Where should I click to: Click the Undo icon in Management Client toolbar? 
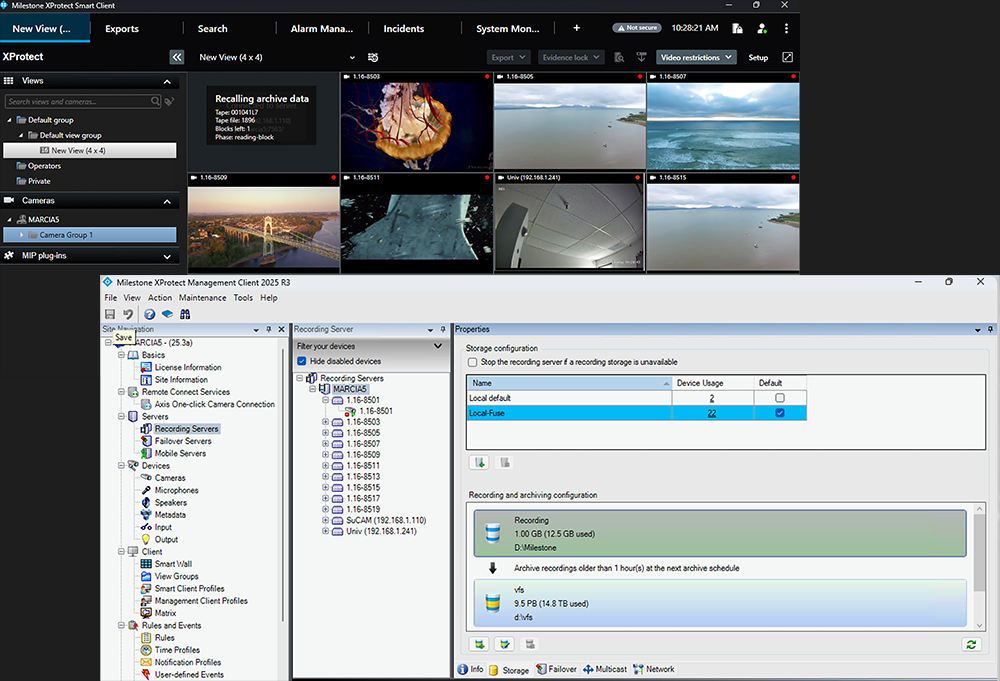pos(128,314)
